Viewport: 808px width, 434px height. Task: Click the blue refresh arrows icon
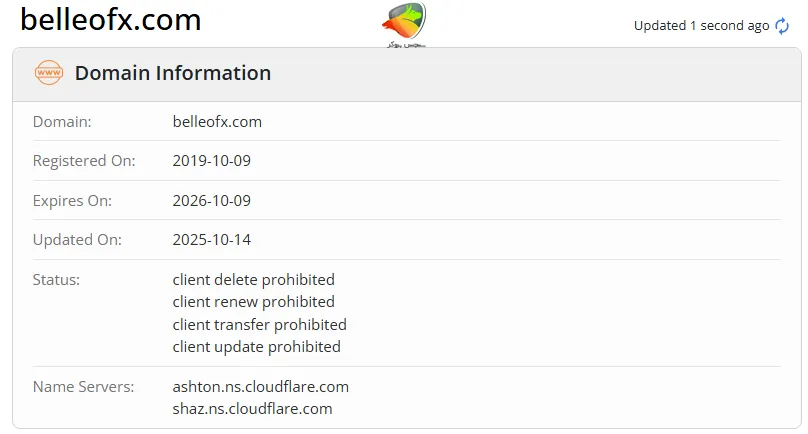click(x=782, y=26)
